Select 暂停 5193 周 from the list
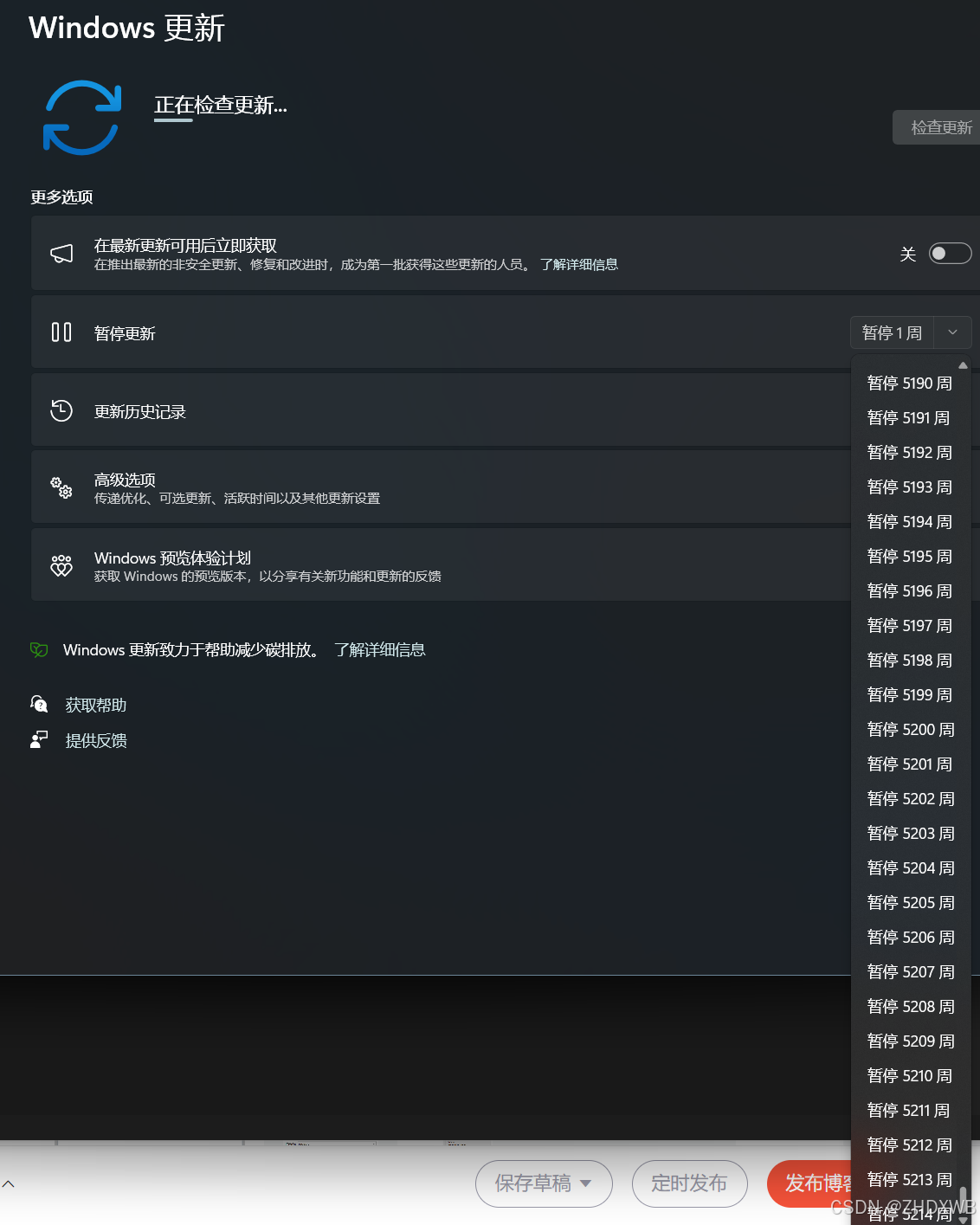 coord(910,487)
